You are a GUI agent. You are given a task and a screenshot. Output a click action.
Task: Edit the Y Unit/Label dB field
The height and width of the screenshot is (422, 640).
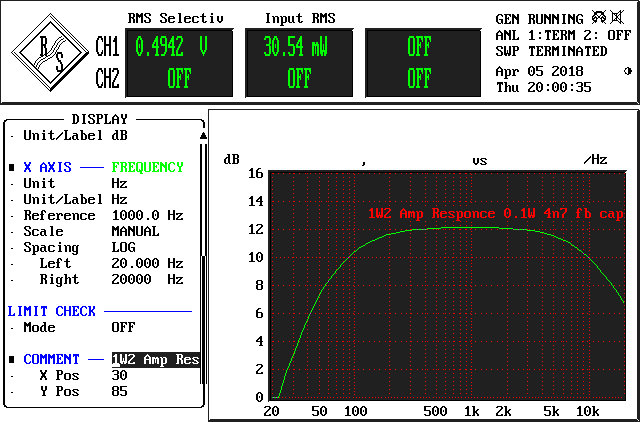point(119,135)
